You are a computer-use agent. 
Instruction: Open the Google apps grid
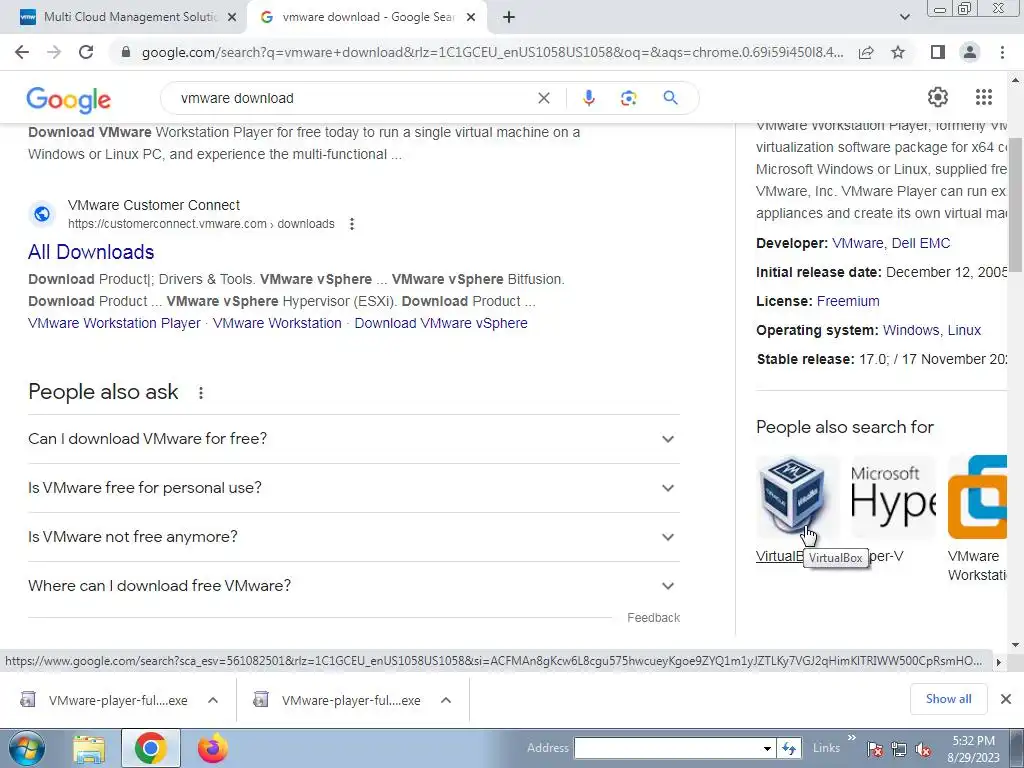coord(984,97)
